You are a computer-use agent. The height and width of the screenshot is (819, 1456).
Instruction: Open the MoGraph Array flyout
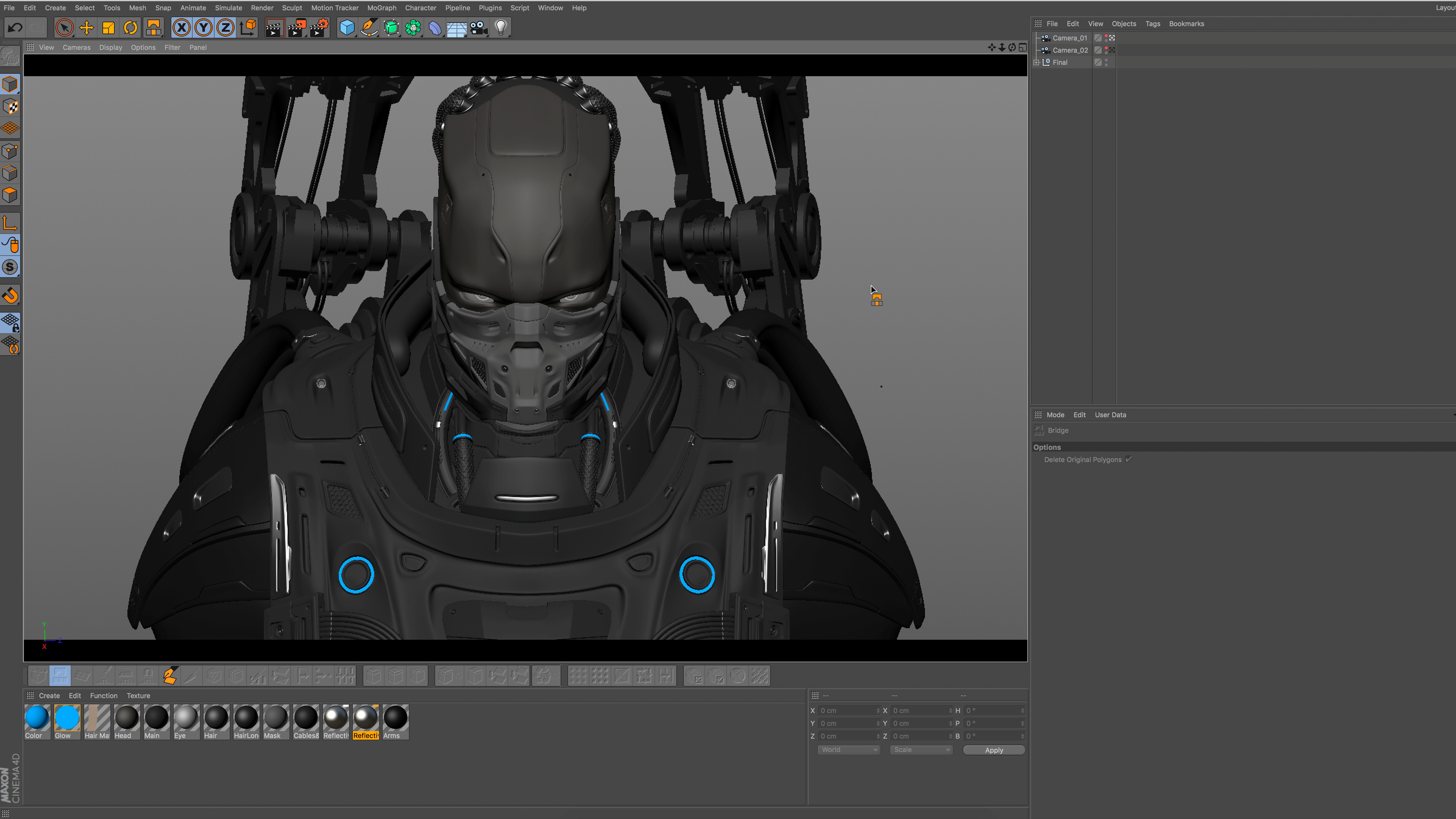(413, 27)
